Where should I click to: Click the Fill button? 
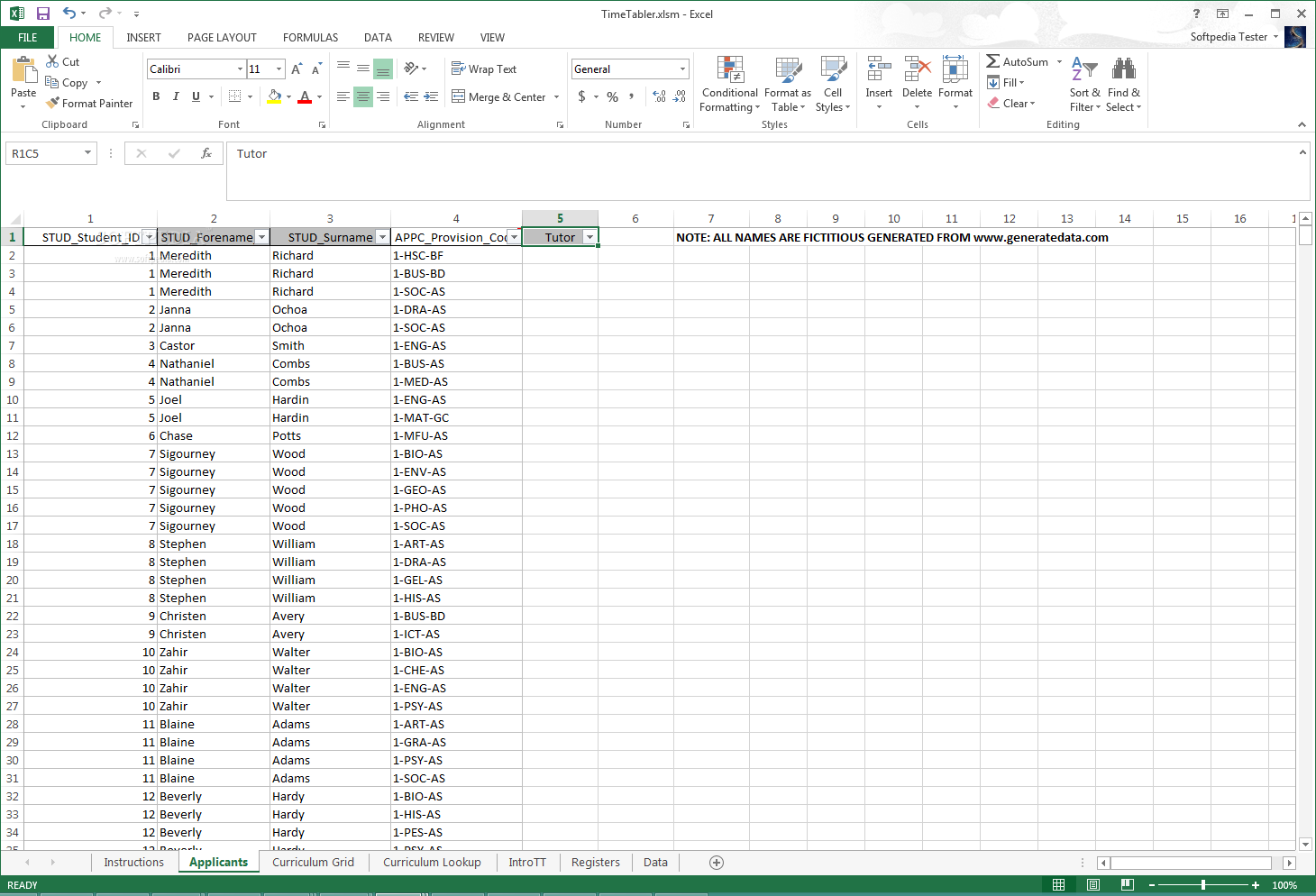[1006, 82]
